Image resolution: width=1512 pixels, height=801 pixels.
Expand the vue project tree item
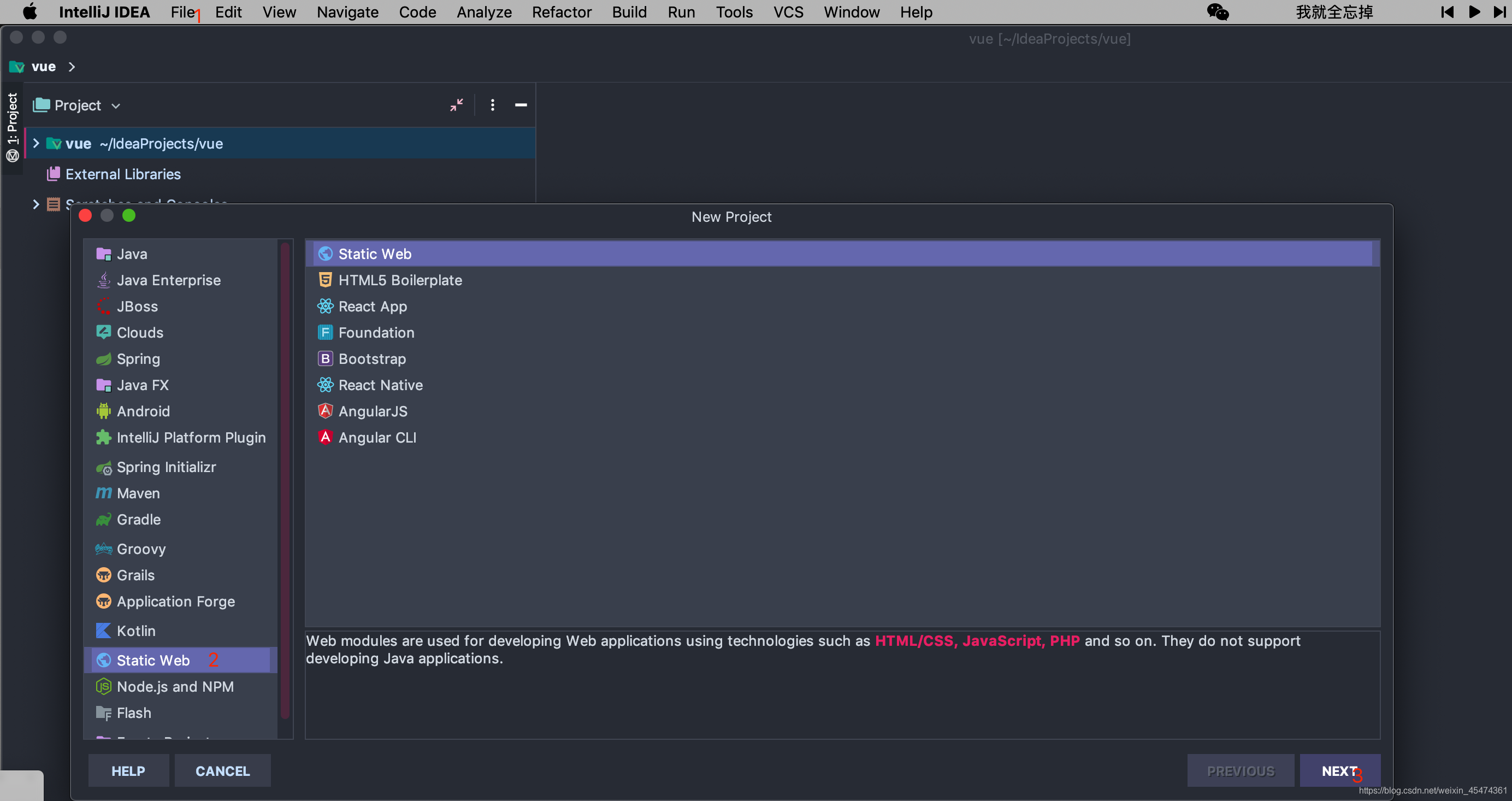coord(35,143)
